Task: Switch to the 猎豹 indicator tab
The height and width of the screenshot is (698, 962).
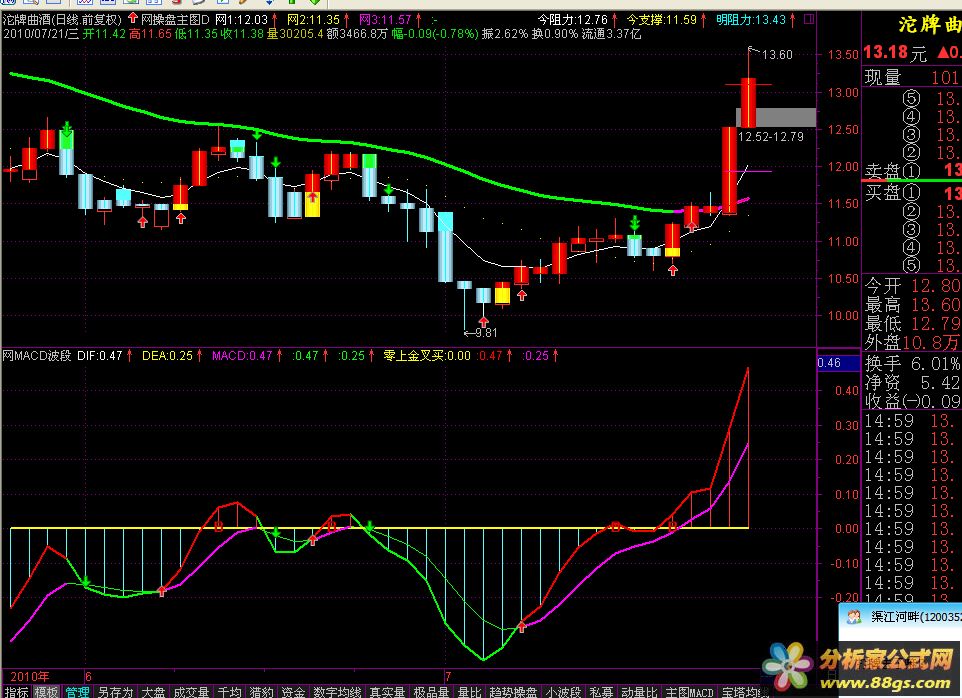Action: [262, 692]
